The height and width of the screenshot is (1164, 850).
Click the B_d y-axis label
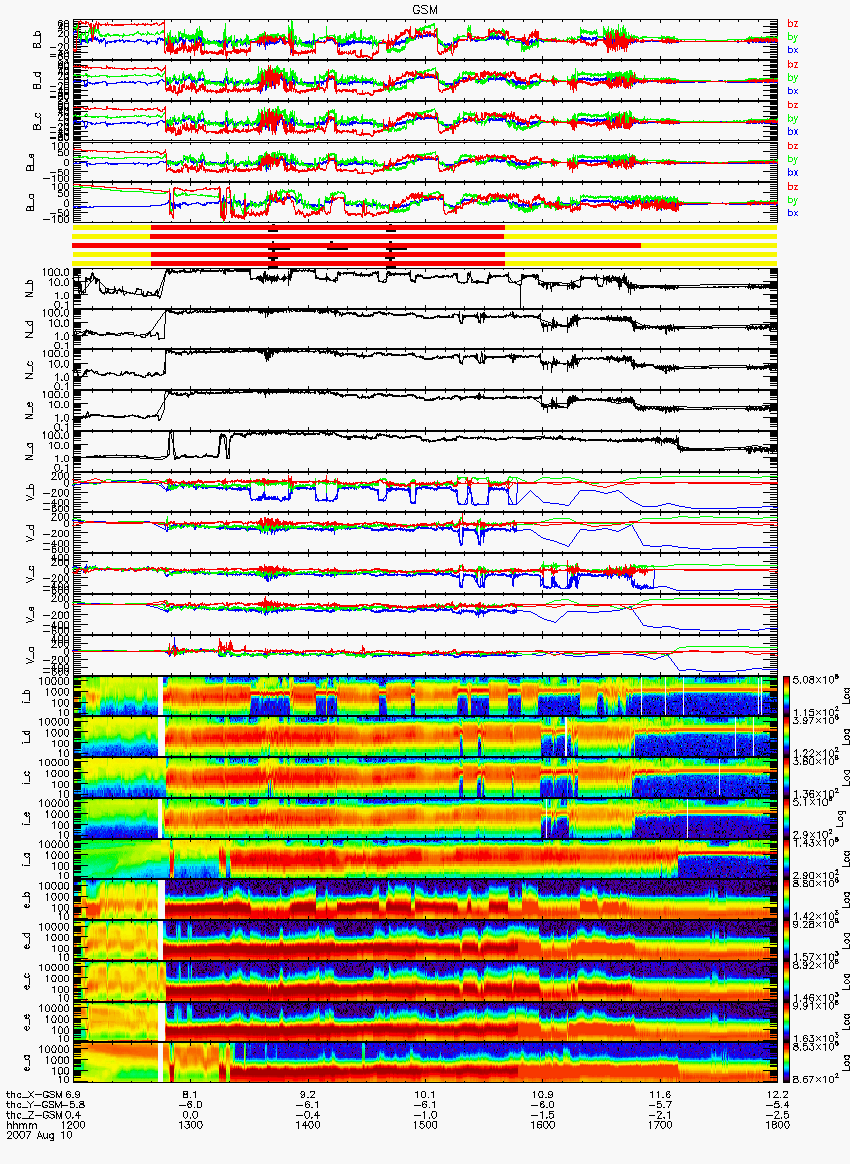pos(37,80)
